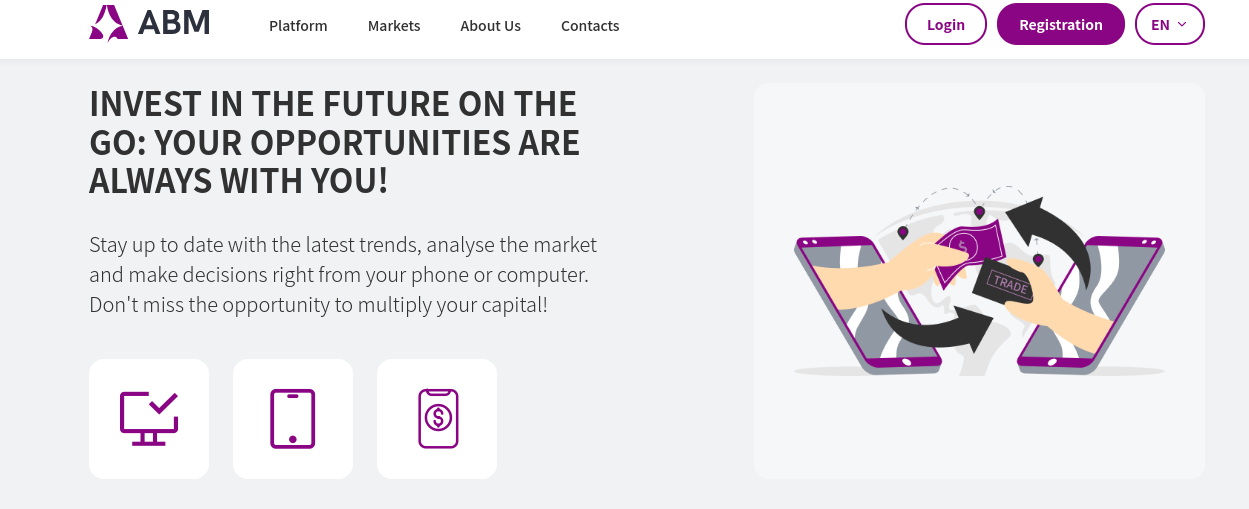Screen dimensions: 1249x509
Task: Click the Invest in the Future headline
Action: [335, 142]
